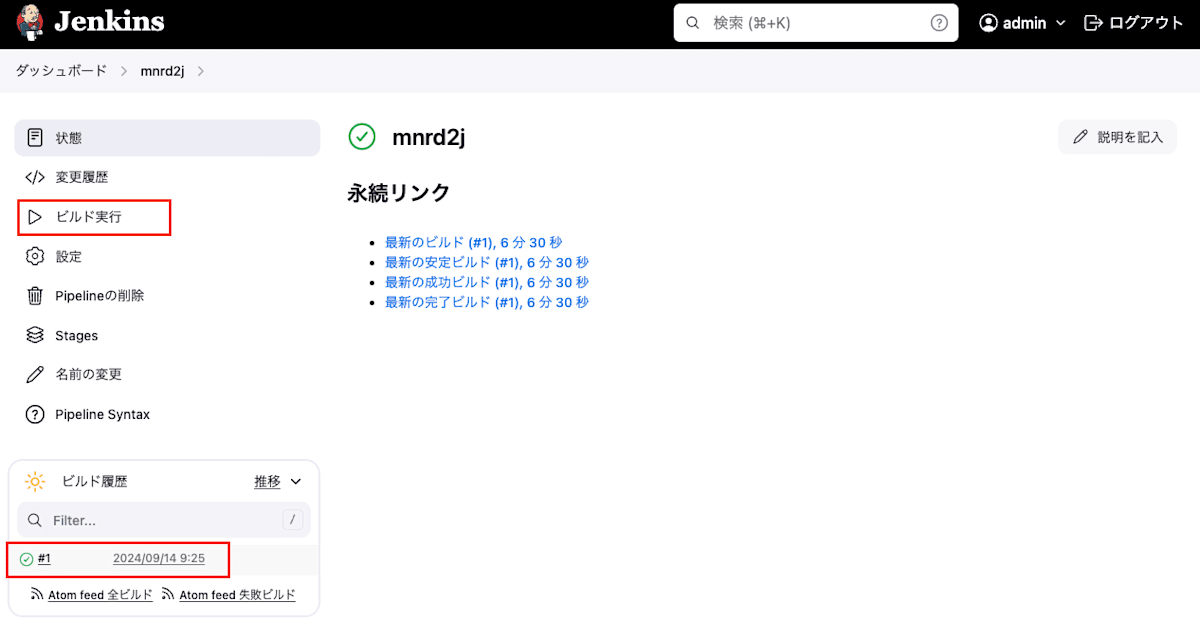Click the 状態 document icon
Viewport: 1200px width, 640px height.
click(x=35, y=137)
